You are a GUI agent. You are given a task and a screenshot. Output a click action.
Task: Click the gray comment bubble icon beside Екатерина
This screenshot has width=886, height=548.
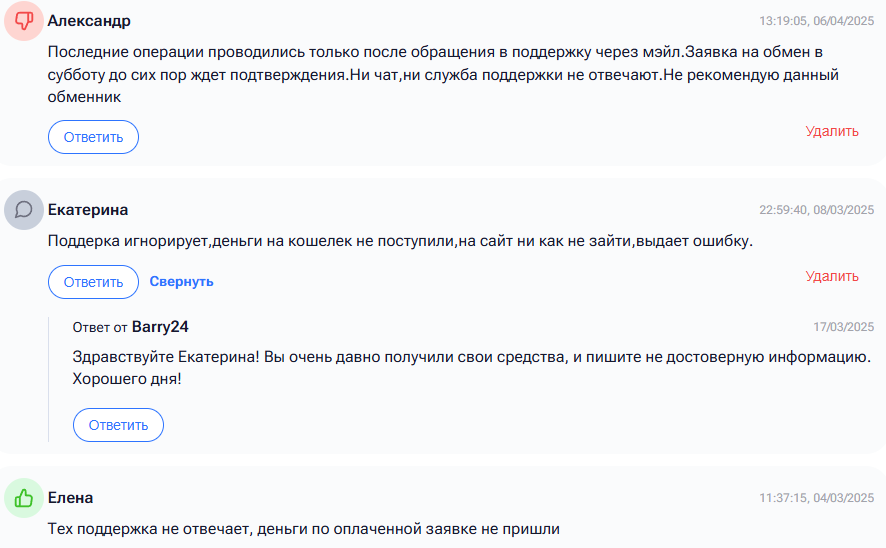[24, 210]
